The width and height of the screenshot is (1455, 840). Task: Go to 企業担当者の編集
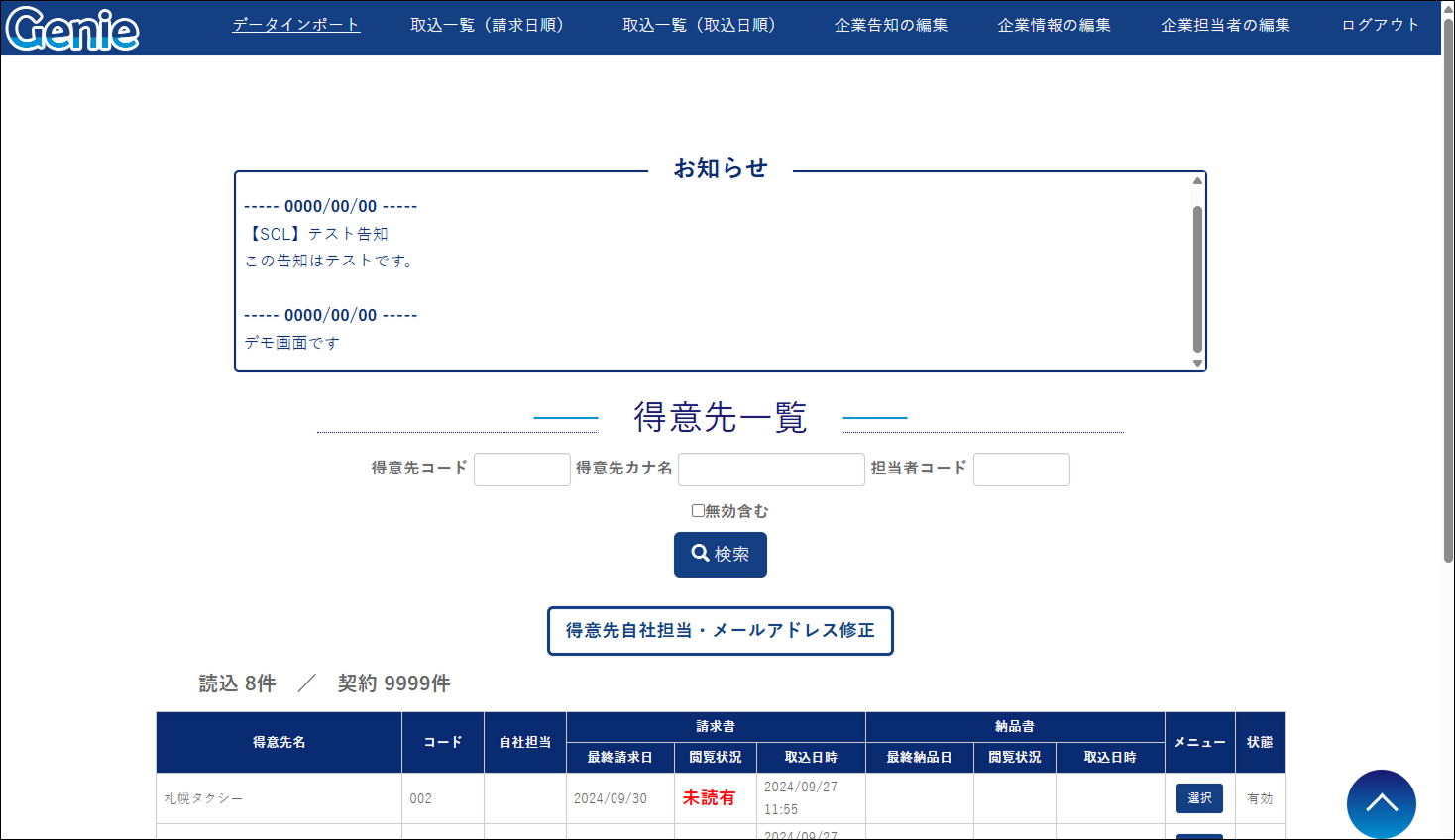point(1225,25)
